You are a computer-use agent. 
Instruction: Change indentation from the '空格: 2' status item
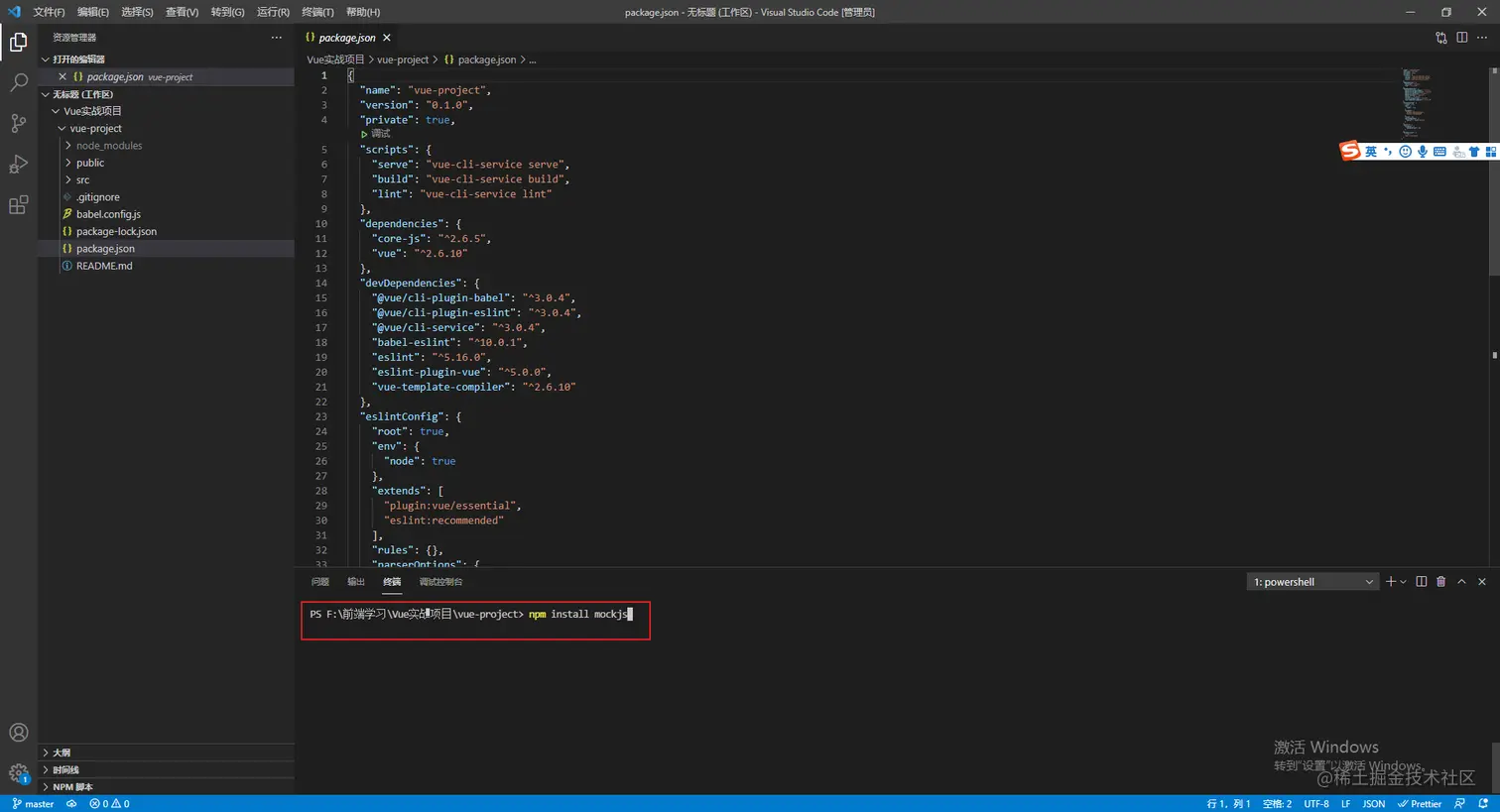click(x=1277, y=804)
